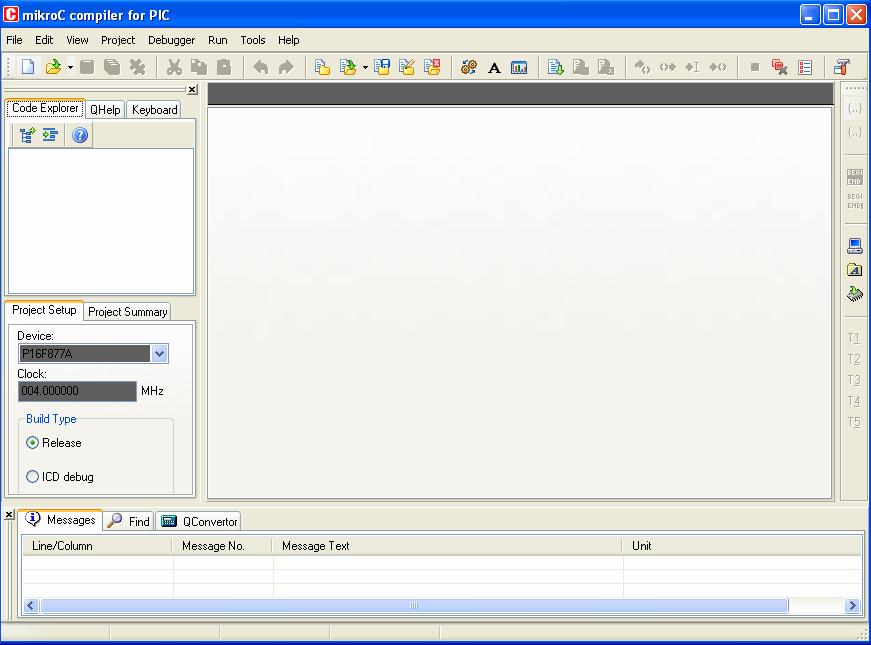Click the letter A font icon
This screenshot has width=871, height=645.
[494, 68]
